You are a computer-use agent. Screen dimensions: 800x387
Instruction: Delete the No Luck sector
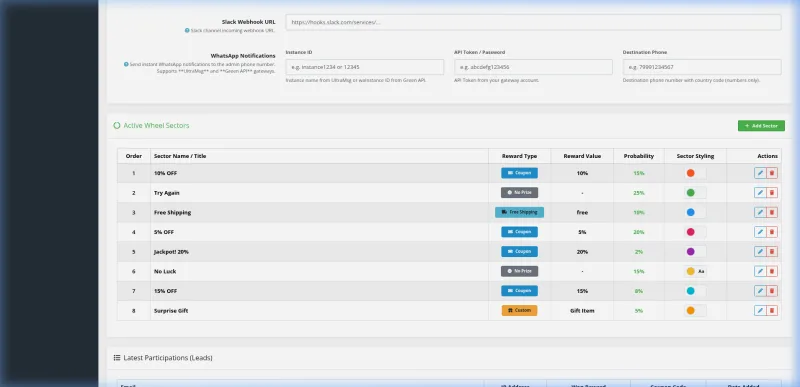[772, 271]
